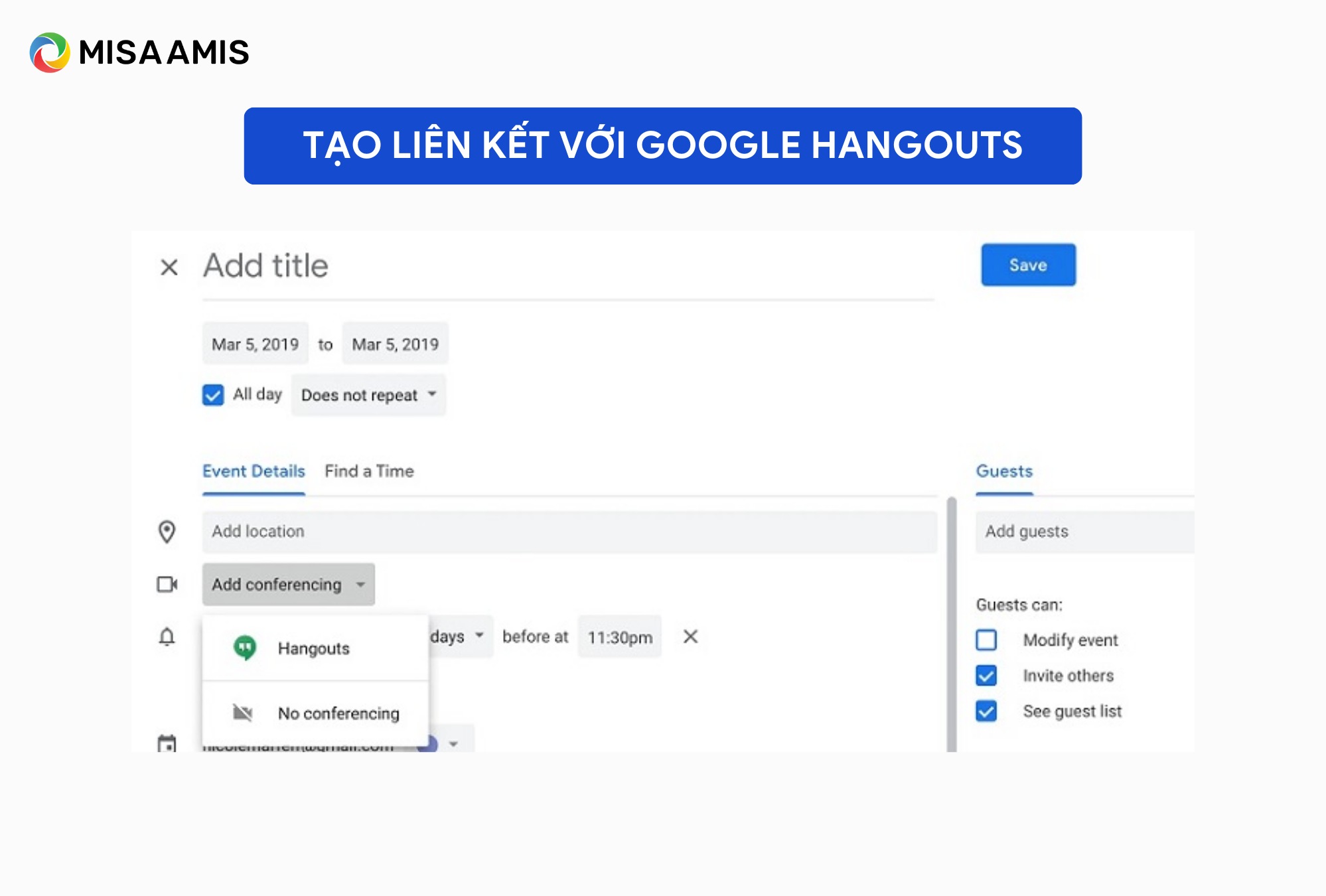Expand the Add conferencing dropdown

[289, 584]
